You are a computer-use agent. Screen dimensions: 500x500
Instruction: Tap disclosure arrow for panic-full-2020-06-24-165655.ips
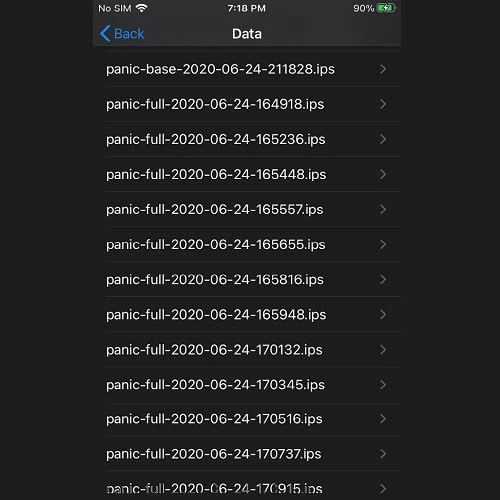coord(383,244)
